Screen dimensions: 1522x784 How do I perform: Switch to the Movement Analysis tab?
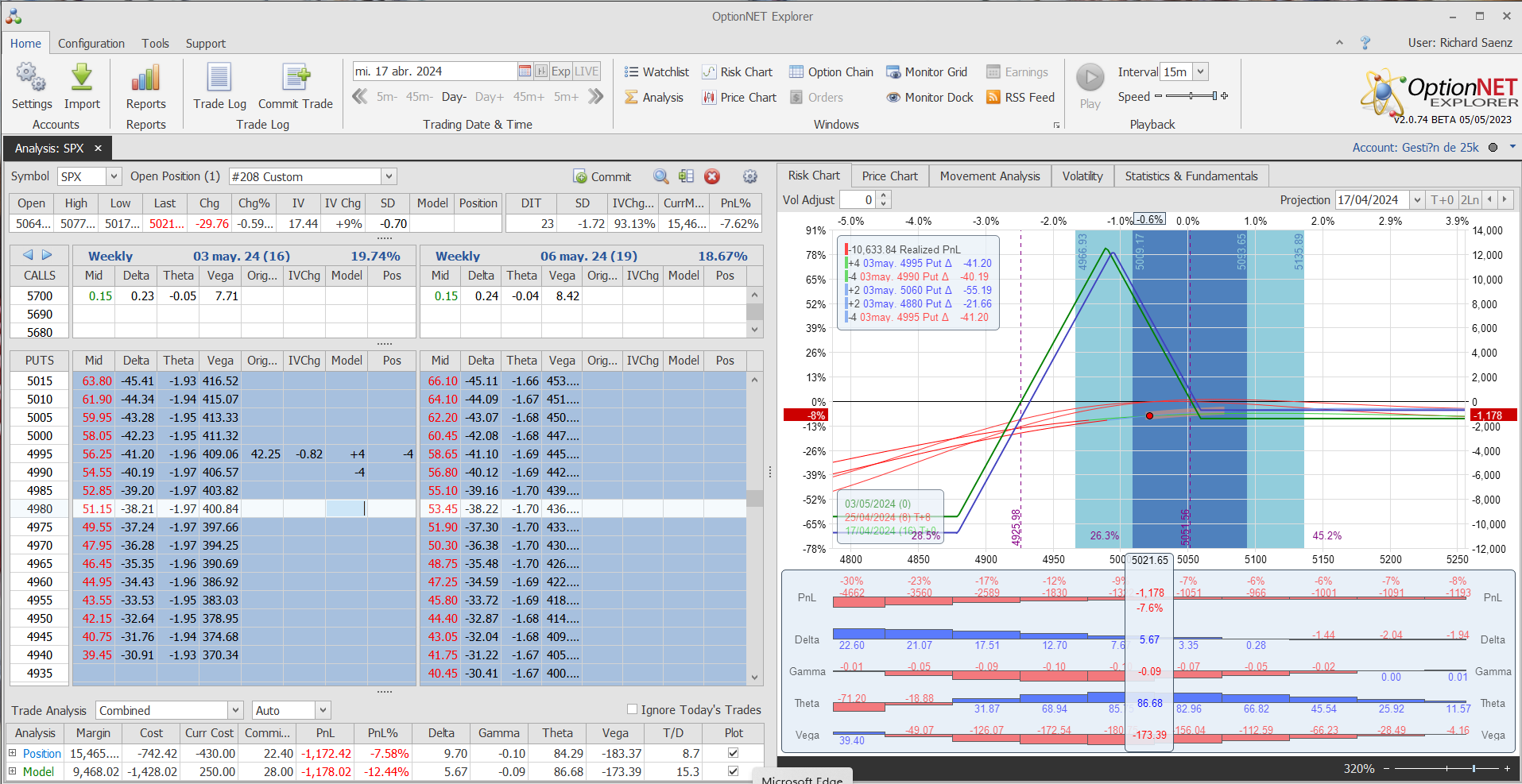tap(989, 176)
